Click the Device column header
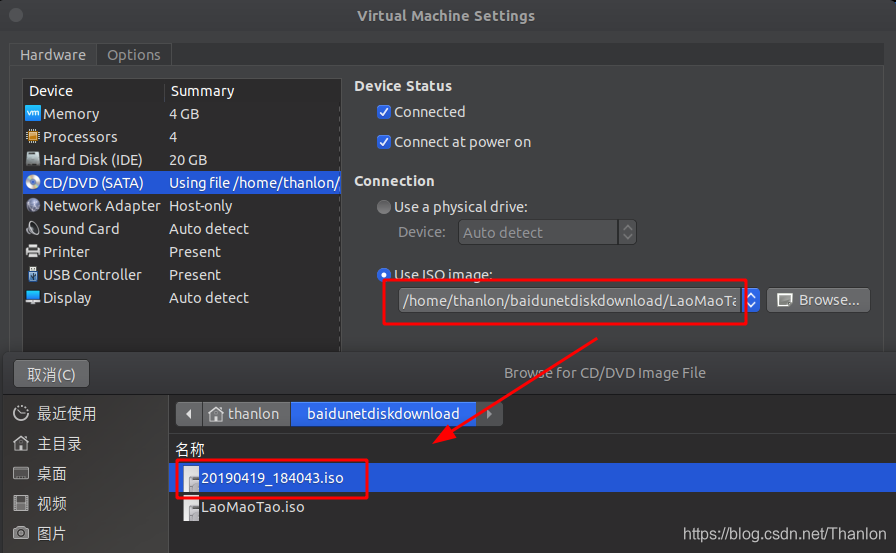896x553 pixels. tap(51, 91)
